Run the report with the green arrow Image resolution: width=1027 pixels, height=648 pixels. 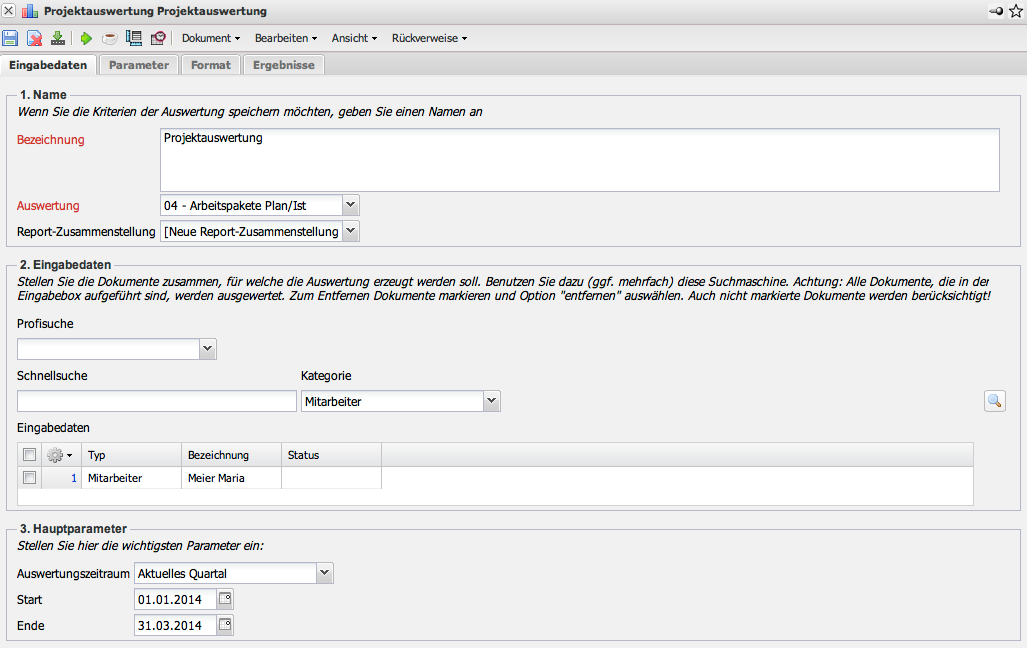(86, 39)
